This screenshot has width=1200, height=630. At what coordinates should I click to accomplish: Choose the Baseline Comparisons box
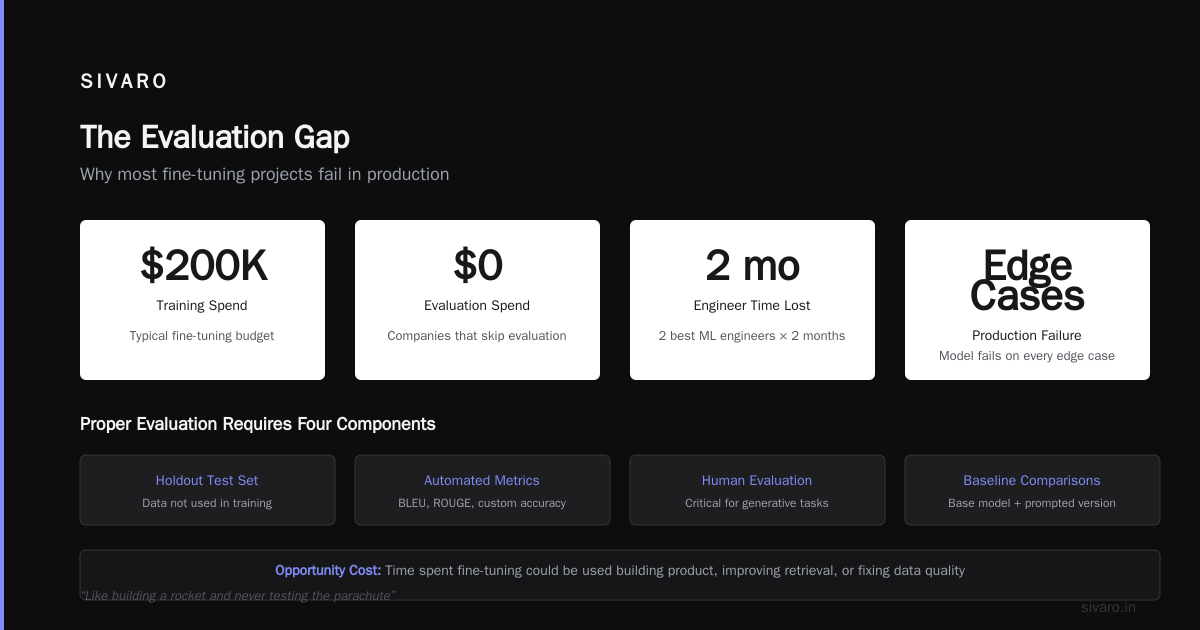click(1032, 490)
